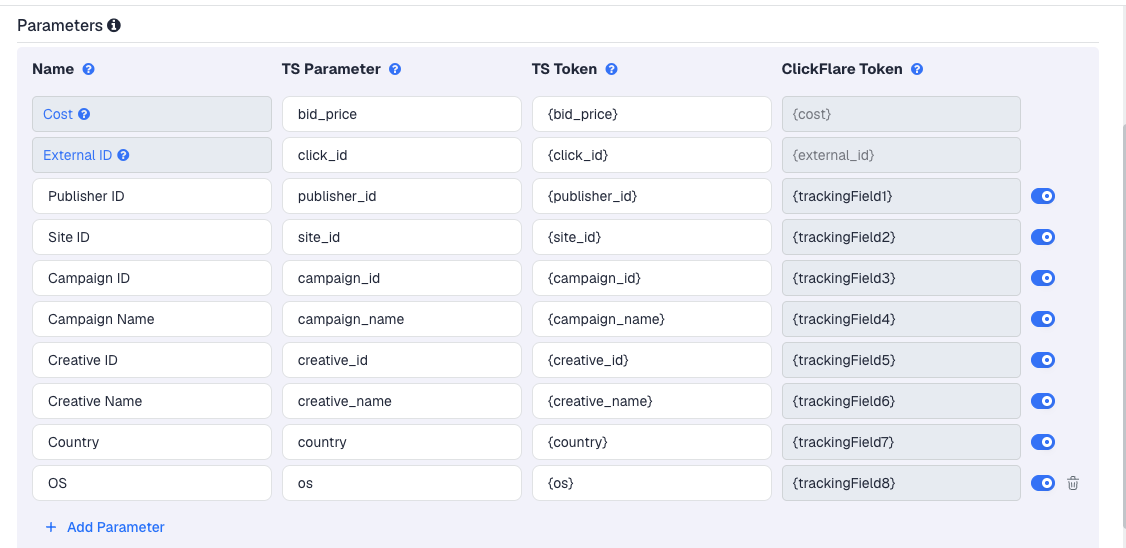Disable the Campaign Name parameter switch
The height and width of the screenshot is (548, 1126).
tap(1043, 319)
